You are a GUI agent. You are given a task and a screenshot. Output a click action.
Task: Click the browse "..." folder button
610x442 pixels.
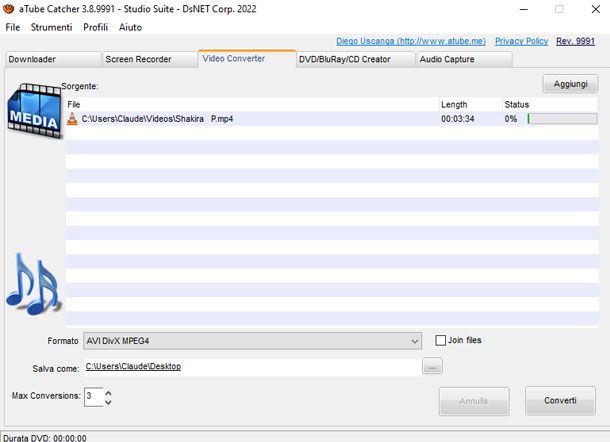432,367
